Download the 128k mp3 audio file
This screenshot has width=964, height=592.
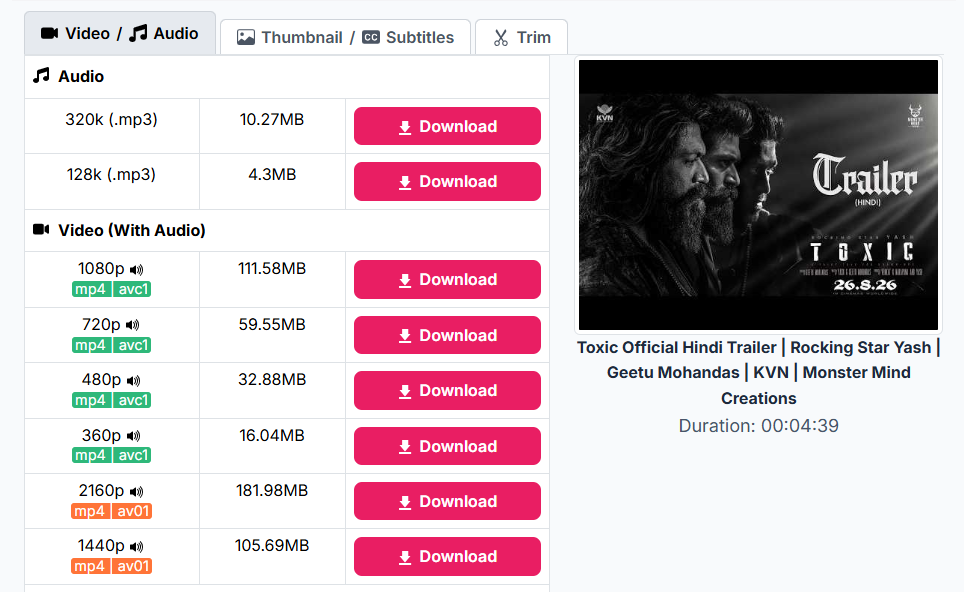coord(447,181)
